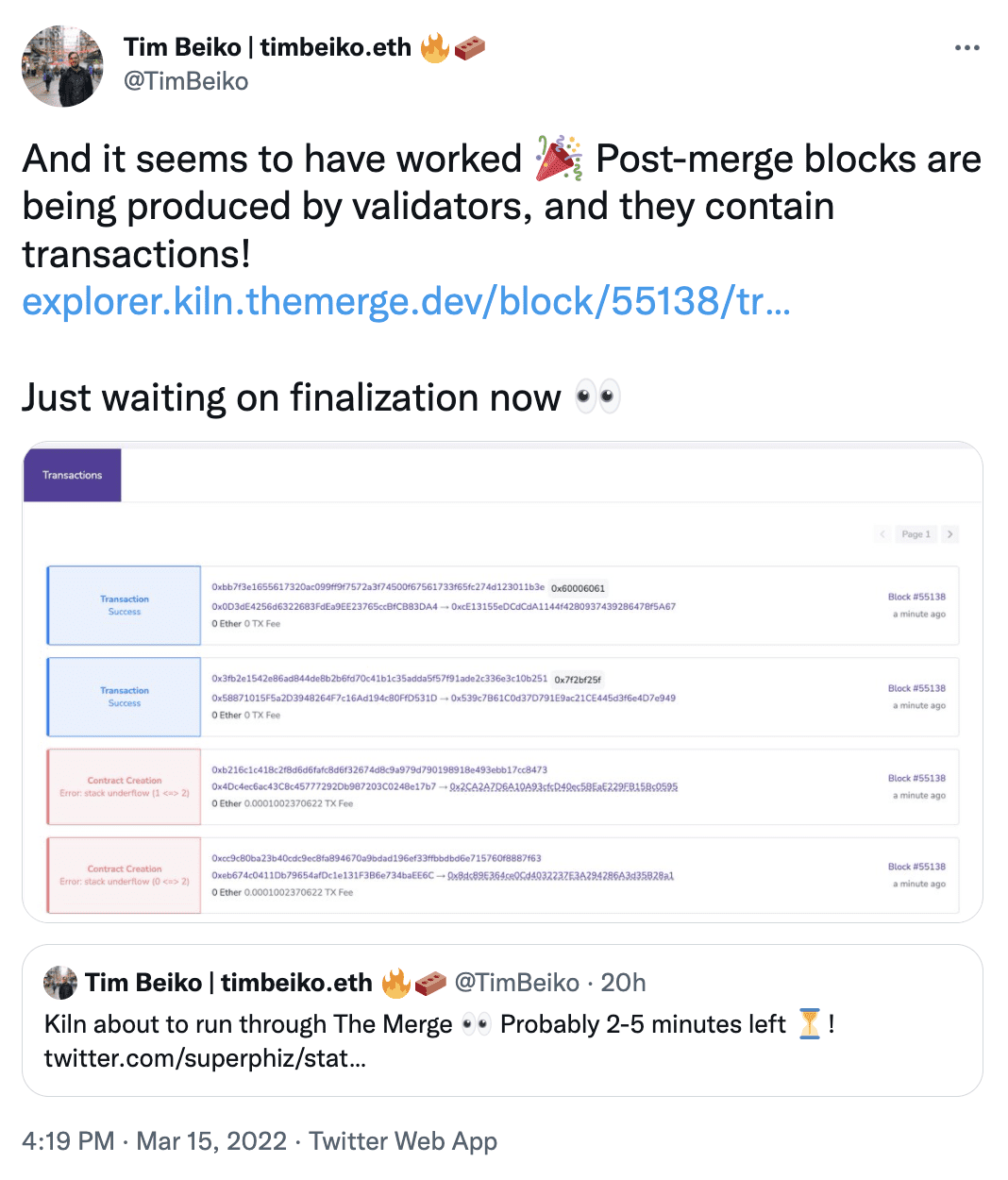Screen dimensions: 1008x1180
Task: Open the embedded block explorer screenshot
Action: tap(502, 682)
